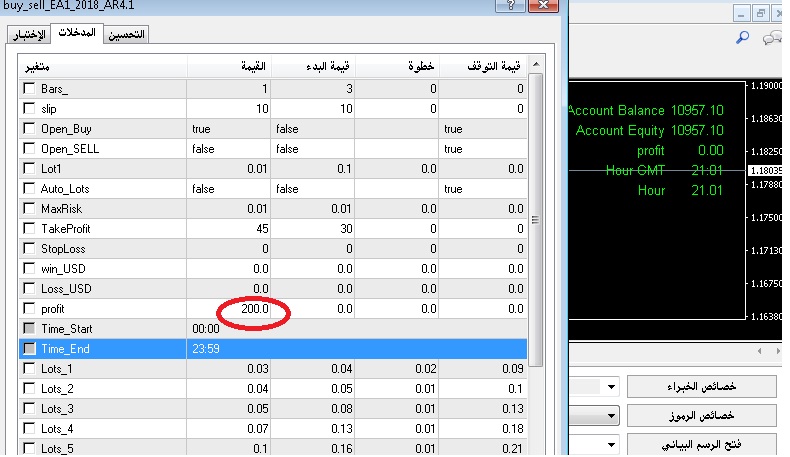
Task: Enable the TakeProfit optimization checkbox
Action: click(x=29, y=228)
